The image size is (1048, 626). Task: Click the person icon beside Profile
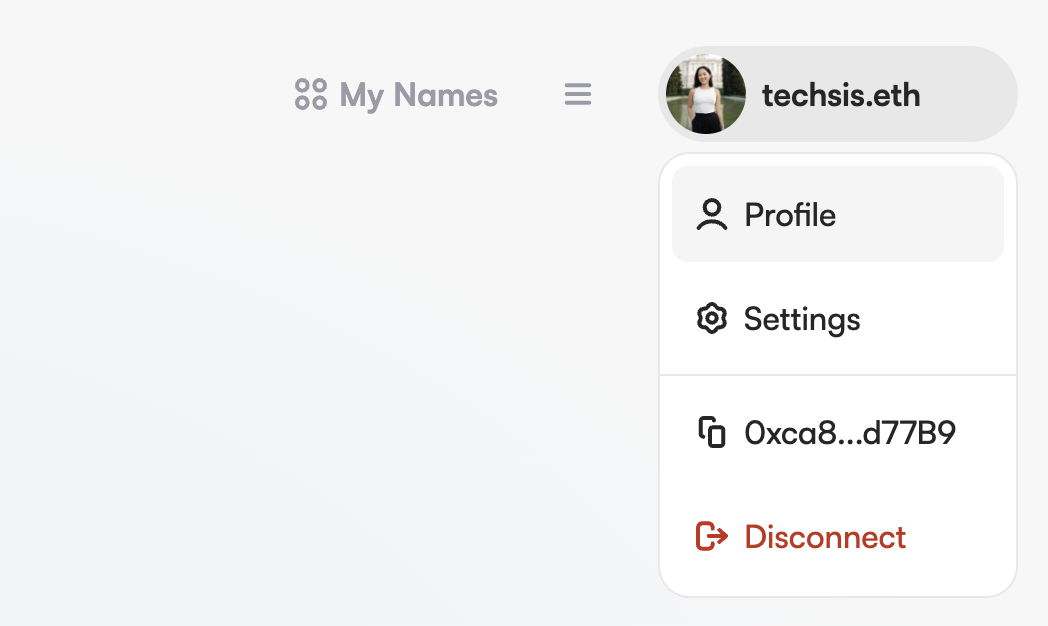pos(712,214)
